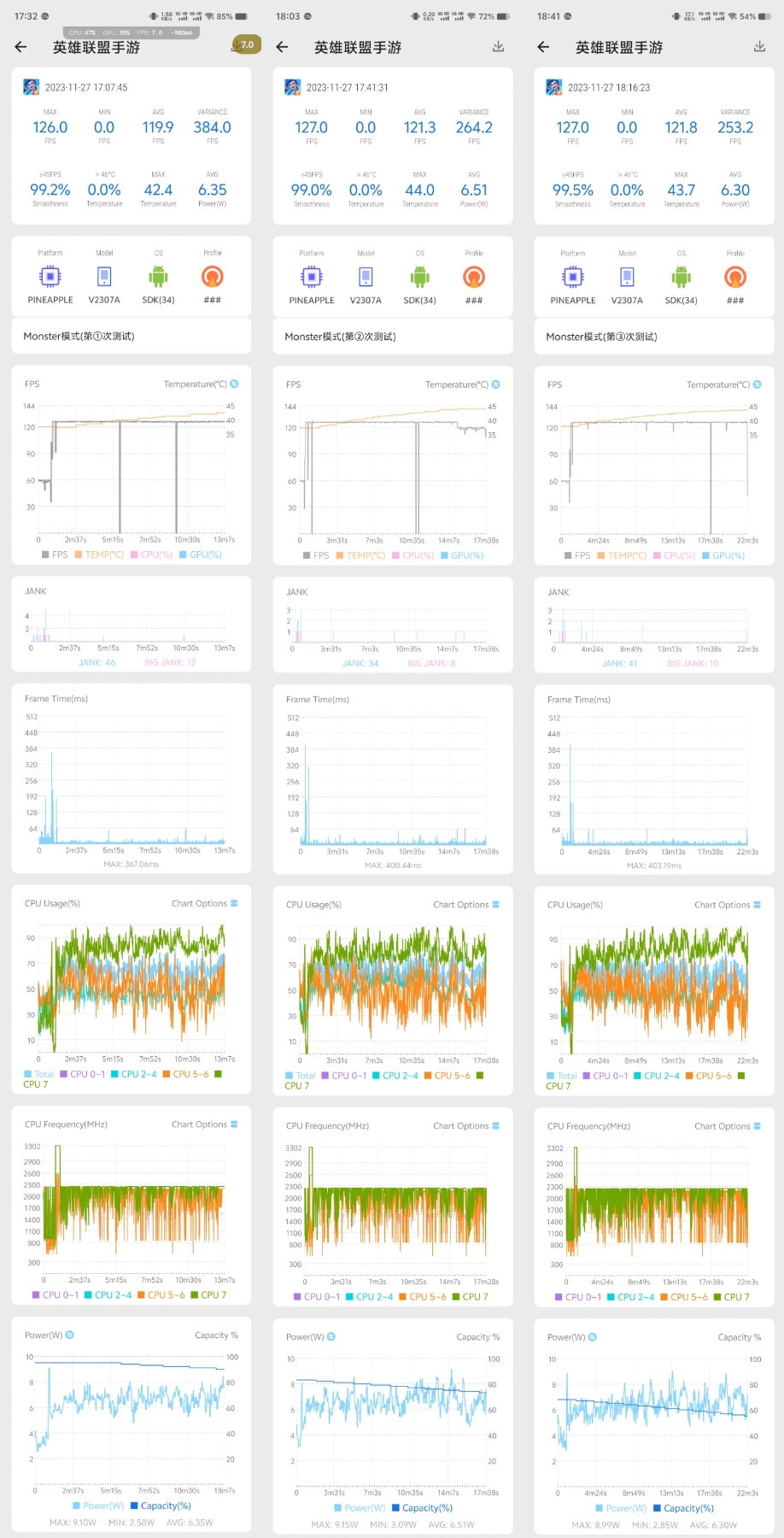Tap PINEAPPLE platform chip icon in 第①次测试 report
This screenshot has width=784, height=1538.
(50, 277)
